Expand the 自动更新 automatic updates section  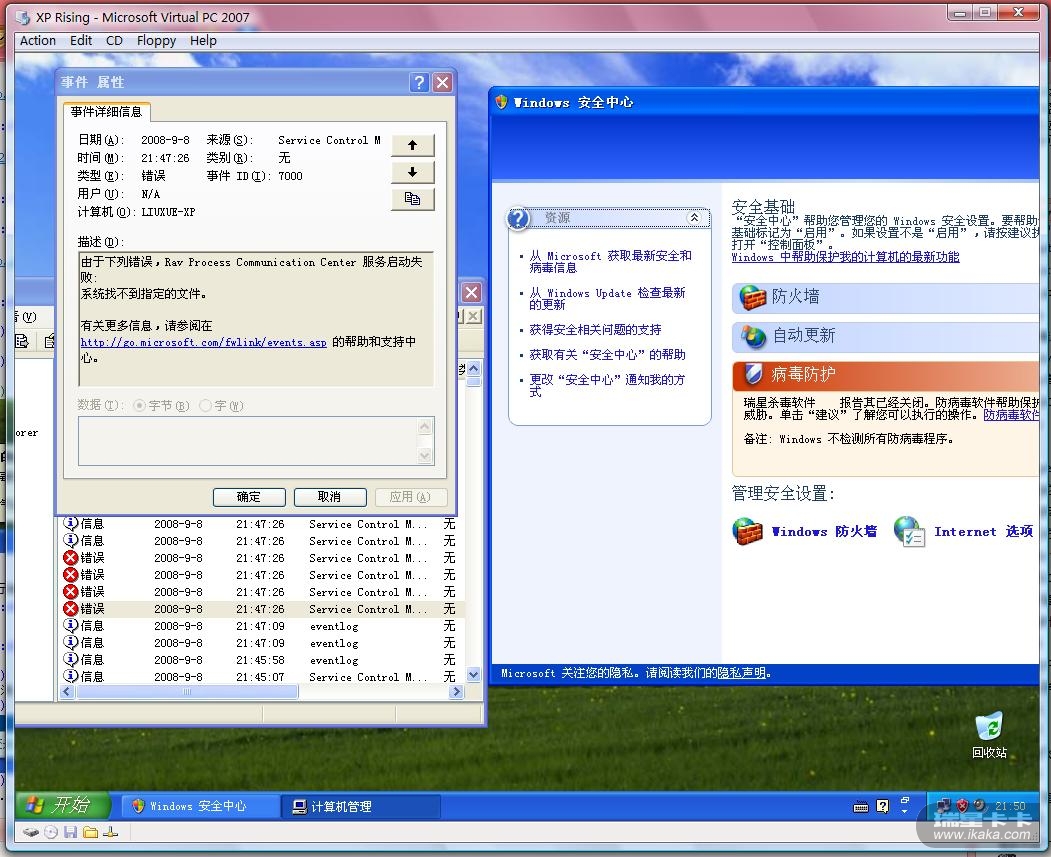coord(803,336)
